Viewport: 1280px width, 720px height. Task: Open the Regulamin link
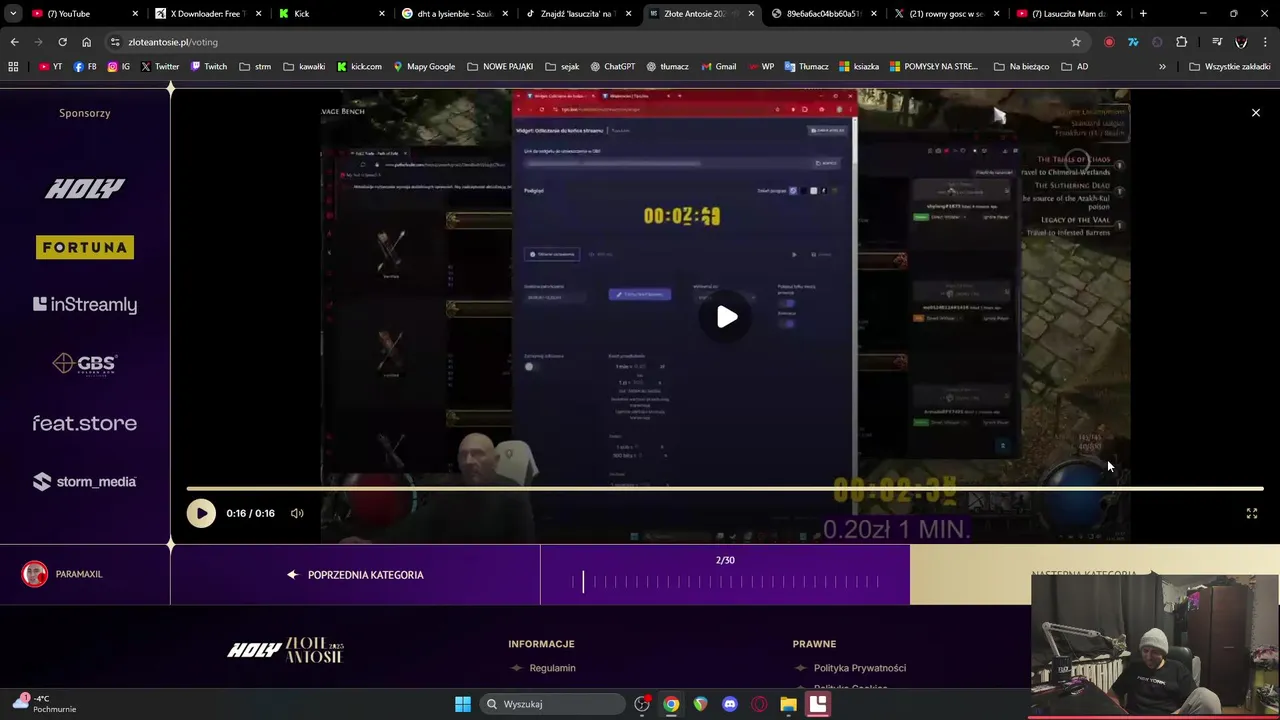(x=552, y=668)
